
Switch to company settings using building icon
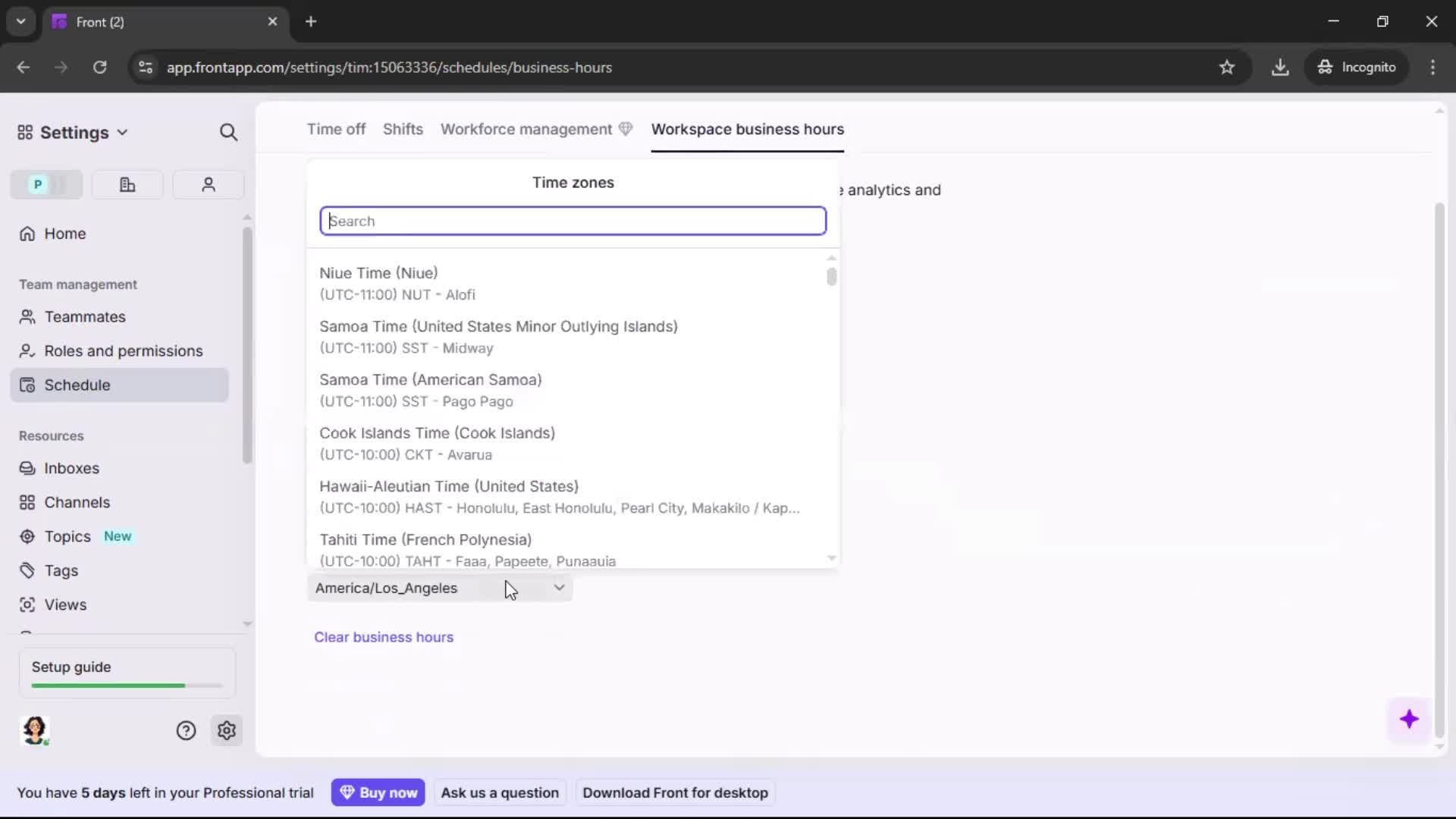(x=127, y=184)
